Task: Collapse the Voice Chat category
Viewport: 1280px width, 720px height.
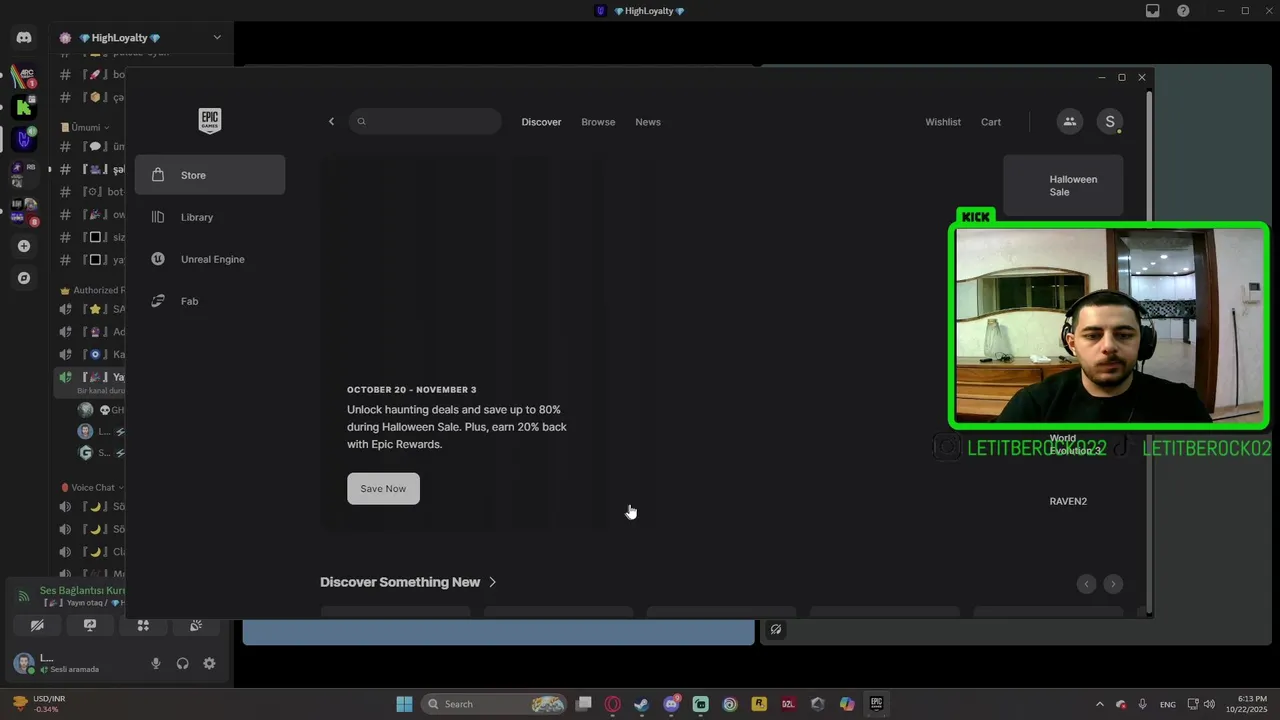Action: point(92,488)
